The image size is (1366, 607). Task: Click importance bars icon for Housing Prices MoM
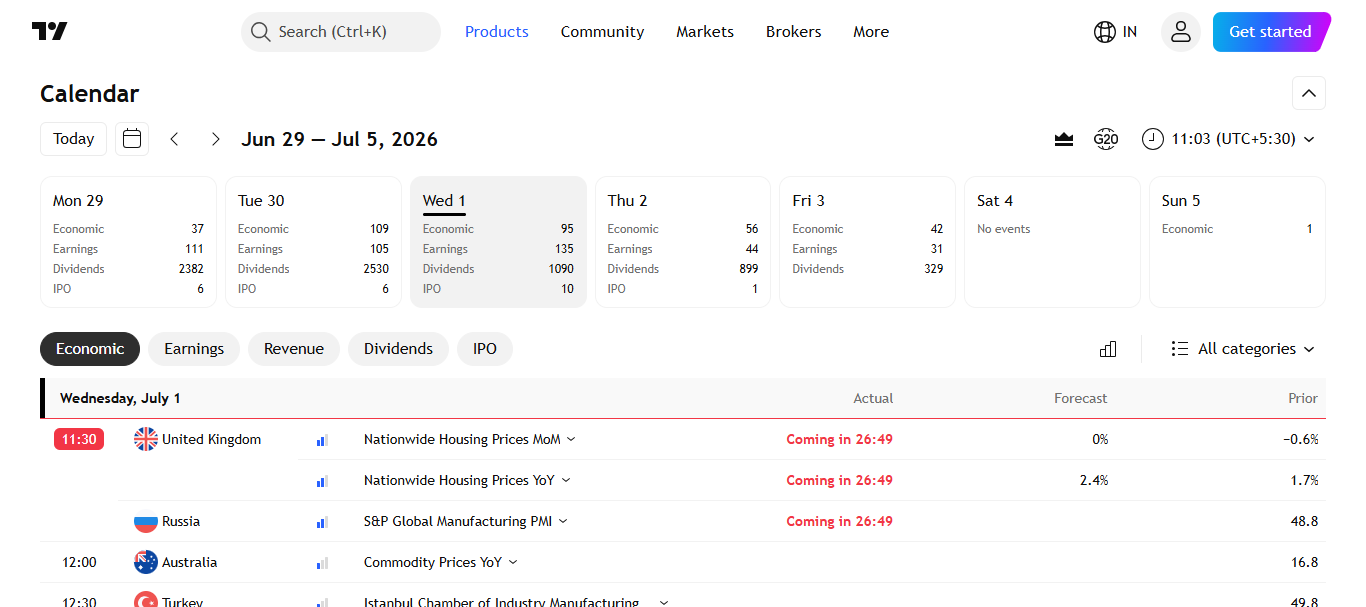pos(322,440)
